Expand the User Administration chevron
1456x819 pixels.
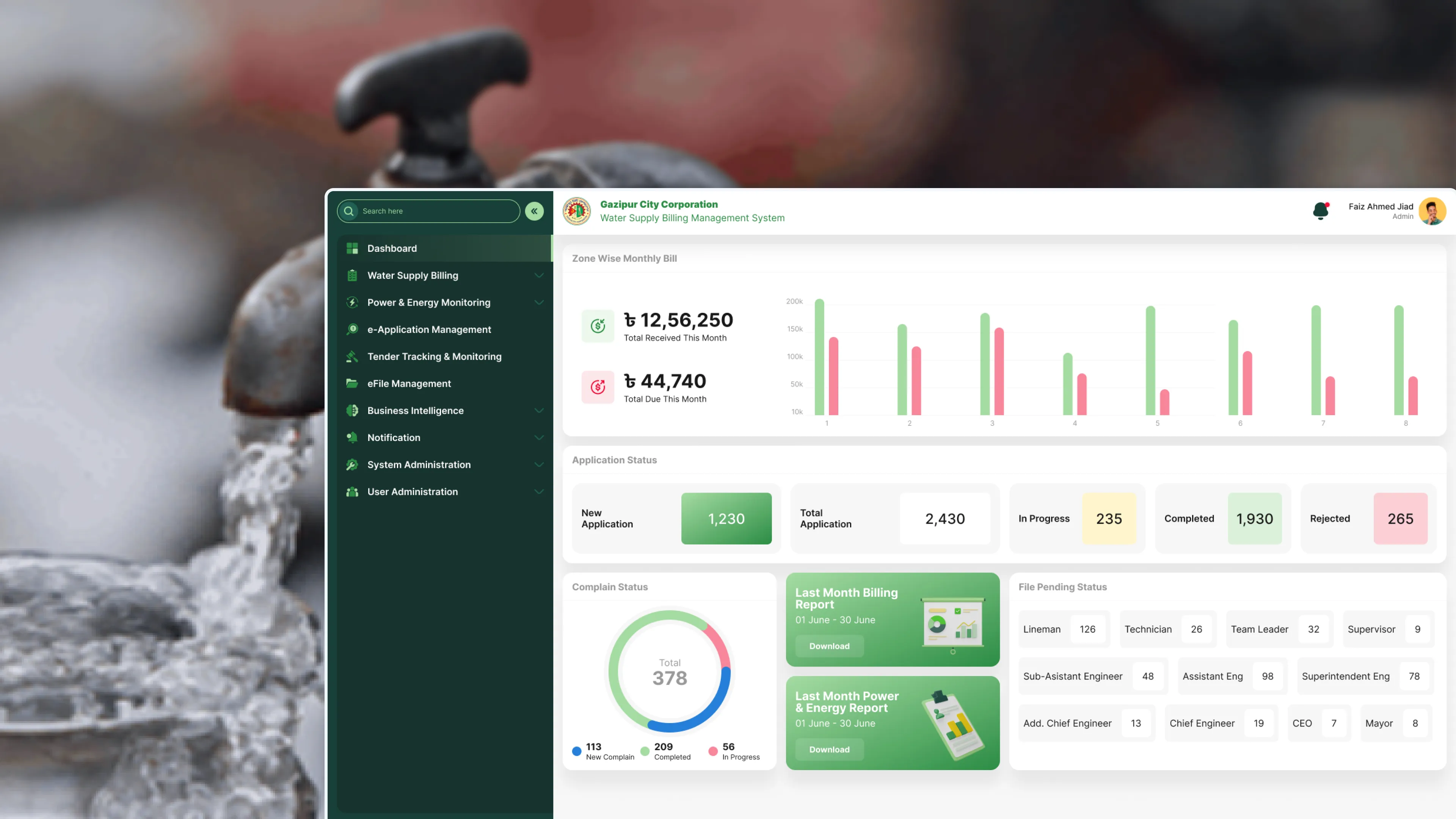[x=539, y=492]
